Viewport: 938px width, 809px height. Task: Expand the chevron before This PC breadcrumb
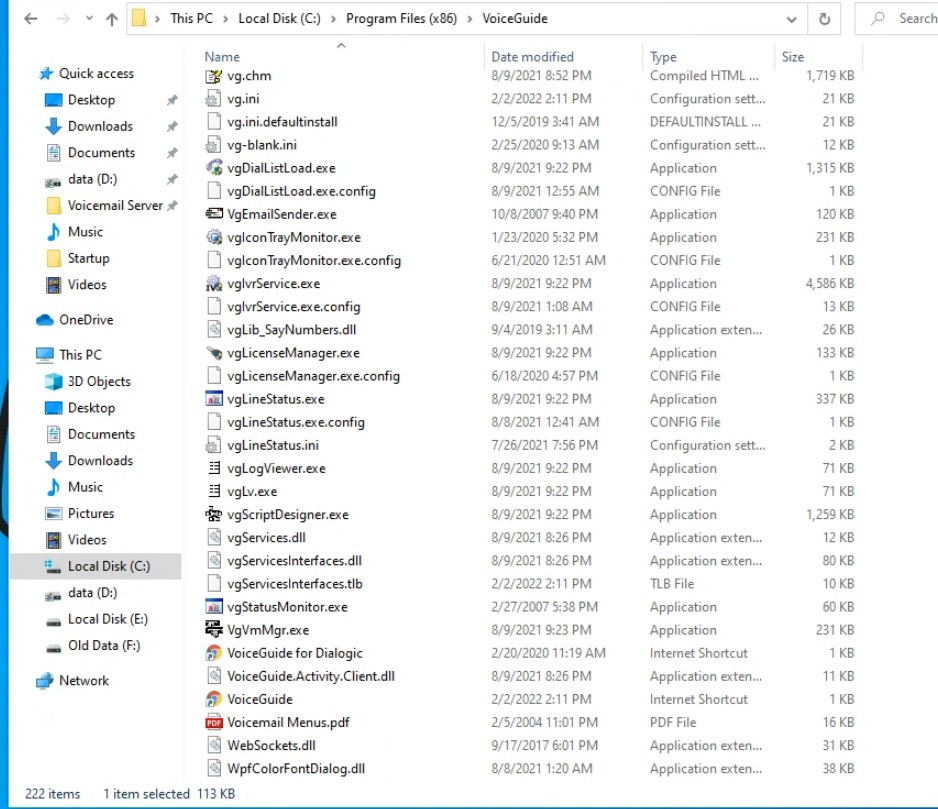[x=157, y=19]
